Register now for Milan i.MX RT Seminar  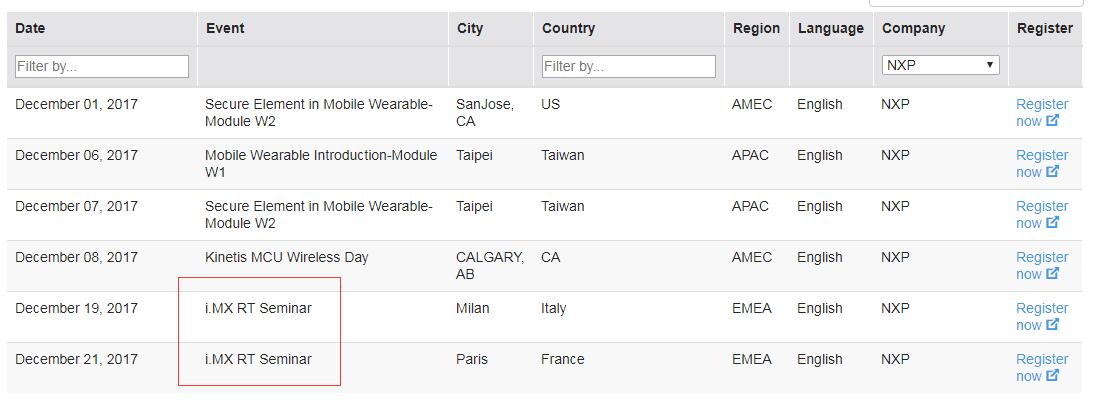click(x=1042, y=316)
